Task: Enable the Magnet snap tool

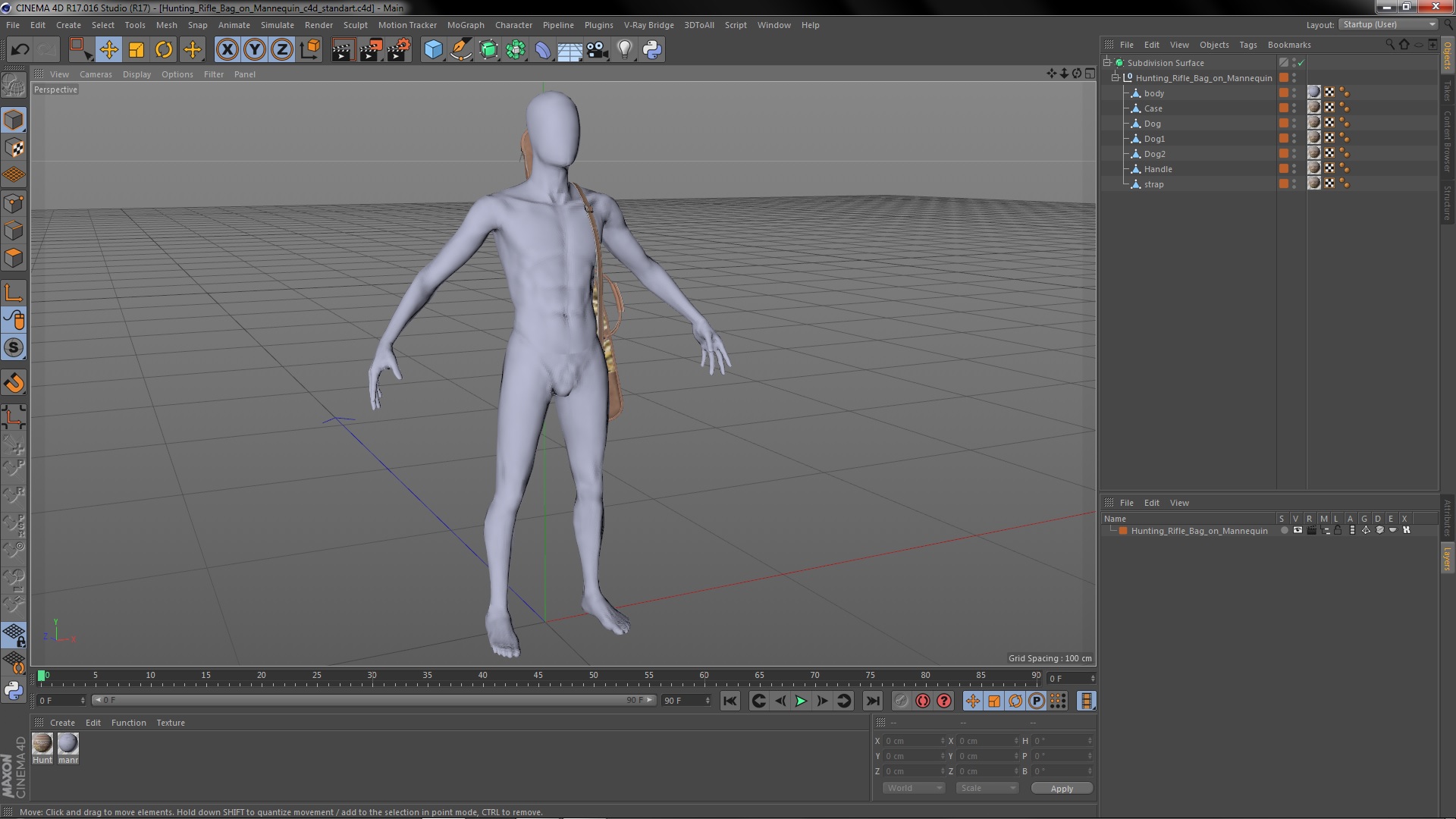Action: (14, 383)
